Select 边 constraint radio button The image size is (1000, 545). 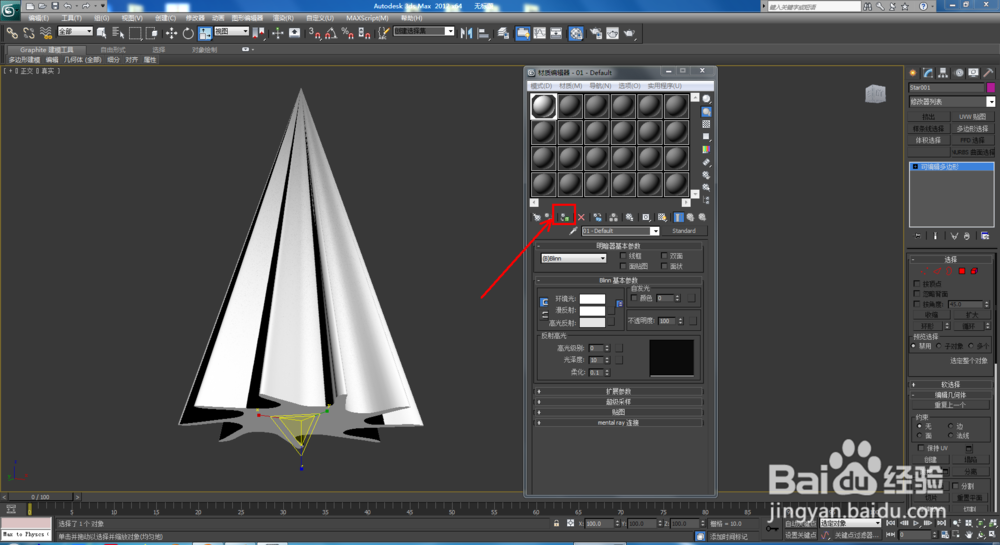click(950, 426)
